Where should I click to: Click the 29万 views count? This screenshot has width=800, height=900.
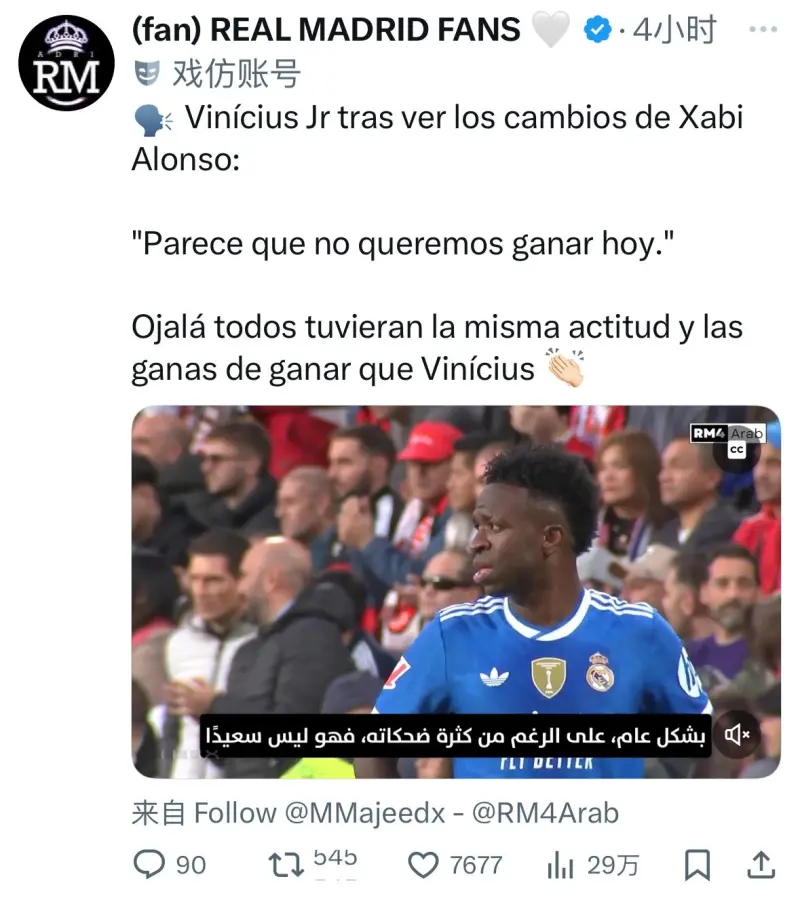[613, 864]
